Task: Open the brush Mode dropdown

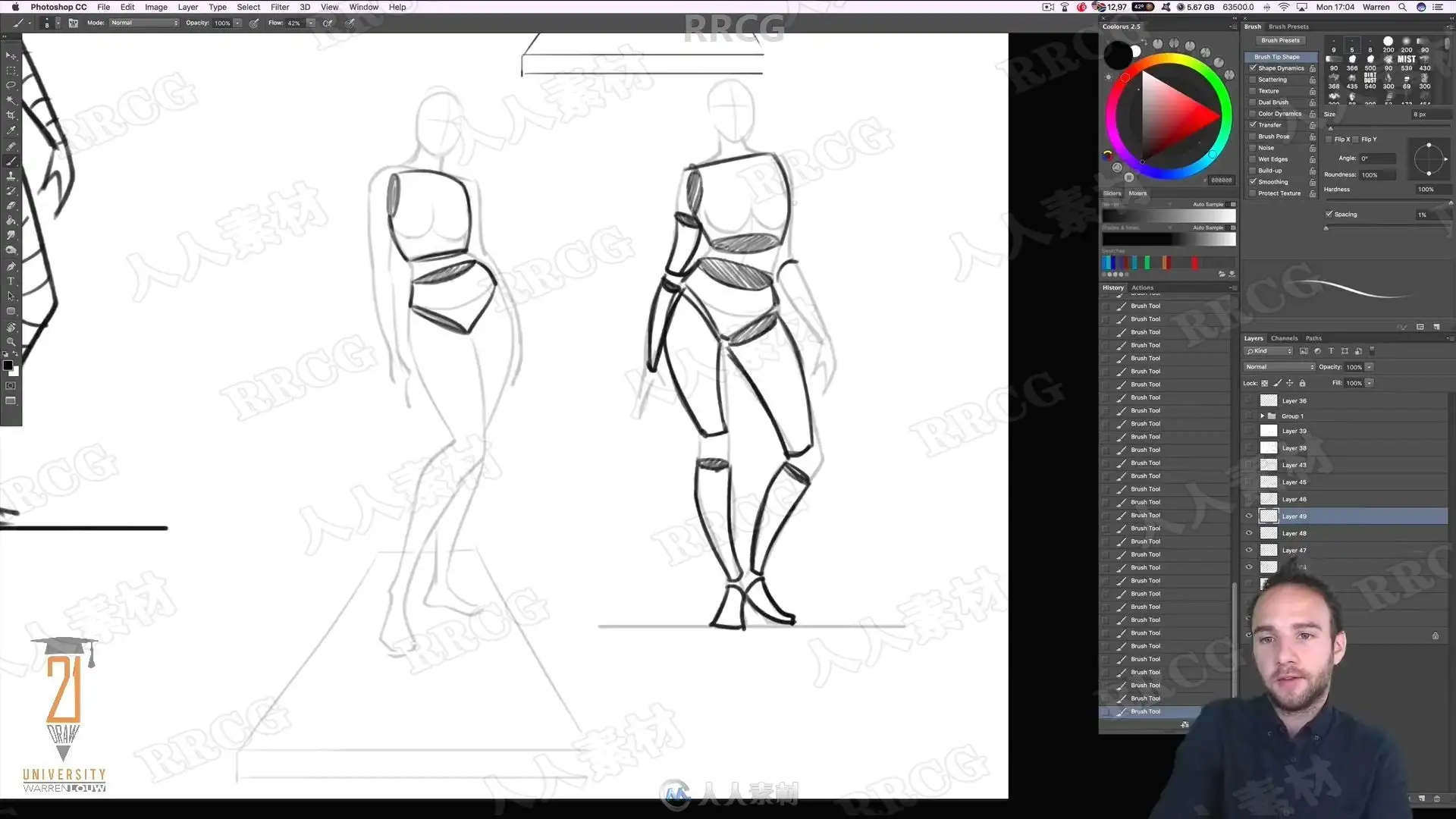Action: pyautogui.click(x=144, y=23)
